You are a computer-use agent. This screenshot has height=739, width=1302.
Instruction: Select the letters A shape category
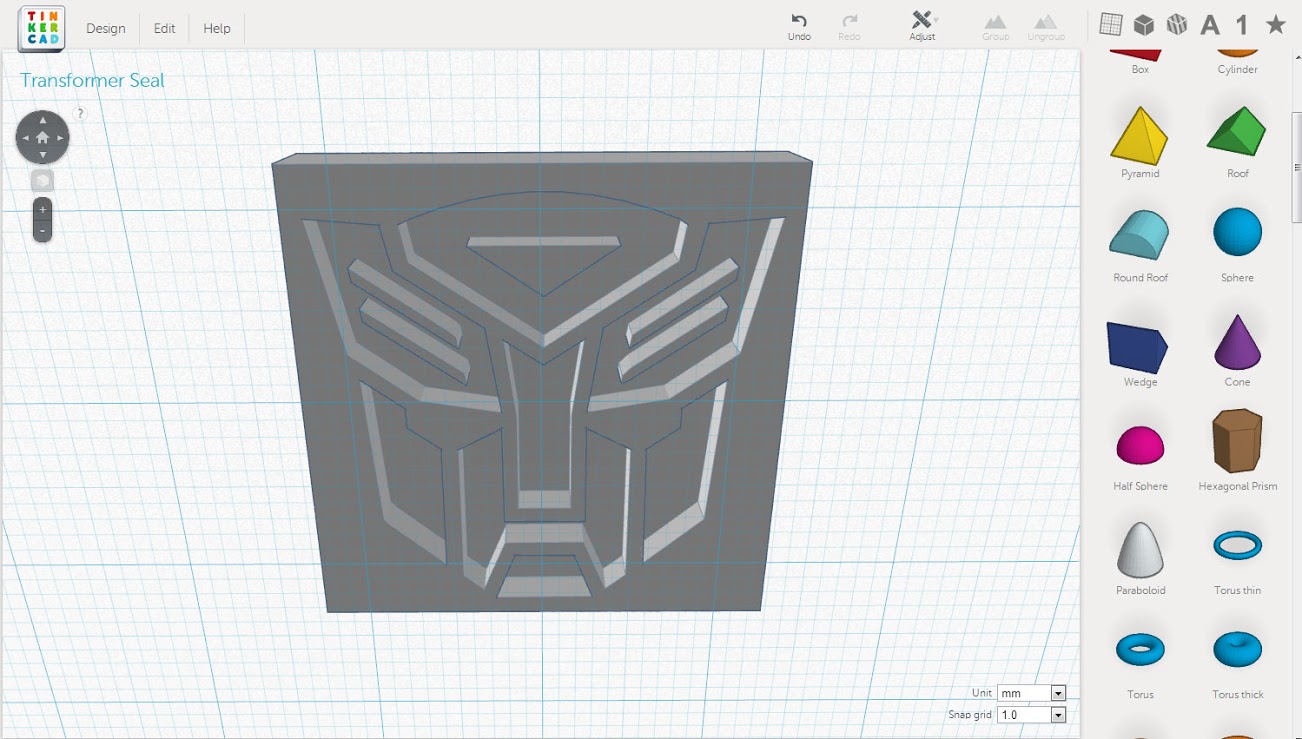click(x=1210, y=25)
